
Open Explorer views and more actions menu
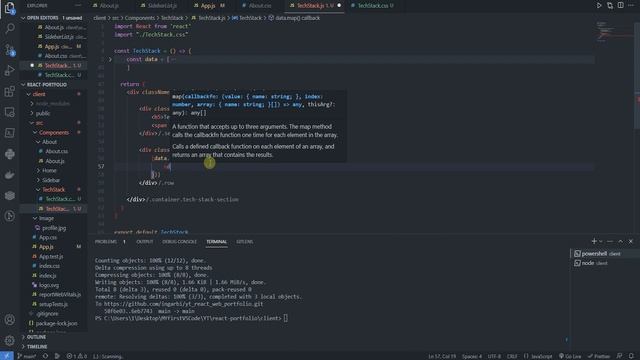coord(78,6)
